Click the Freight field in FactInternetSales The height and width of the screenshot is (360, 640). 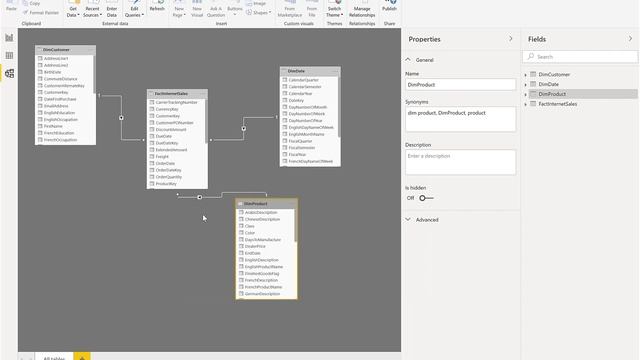(162, 156)
